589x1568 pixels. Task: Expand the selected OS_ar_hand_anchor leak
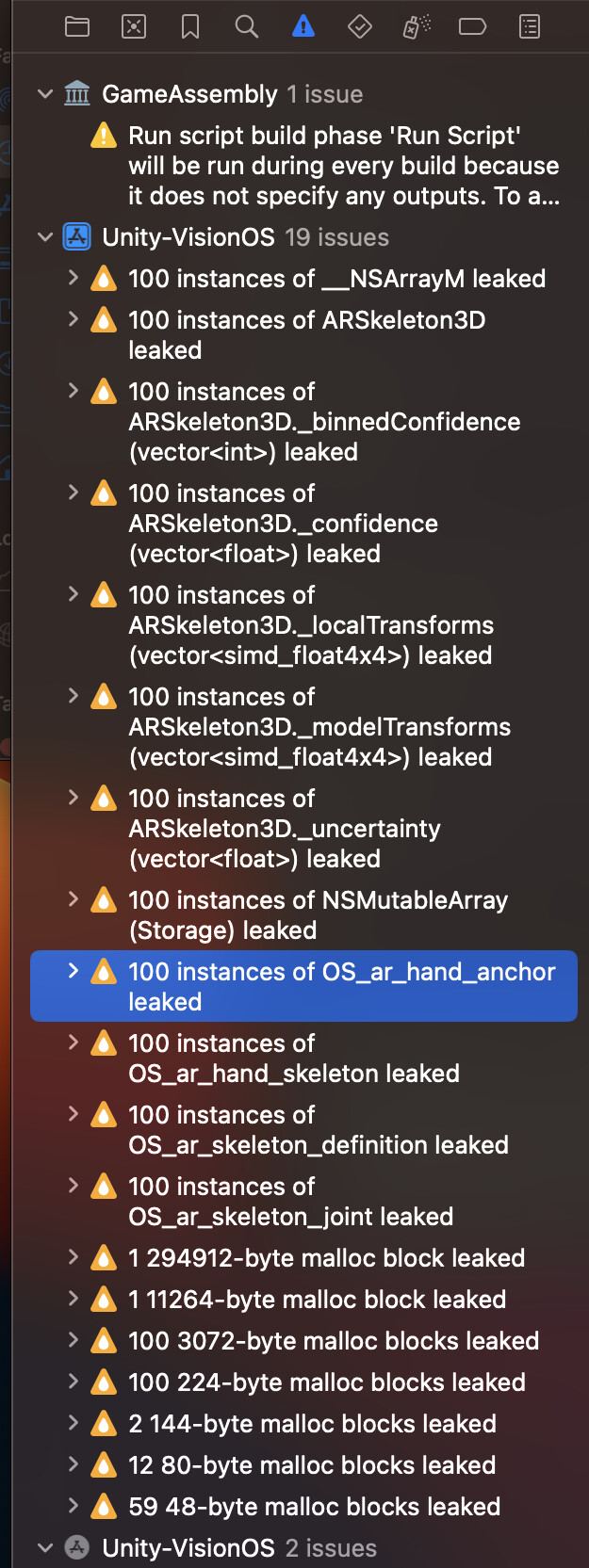(74, 971)
